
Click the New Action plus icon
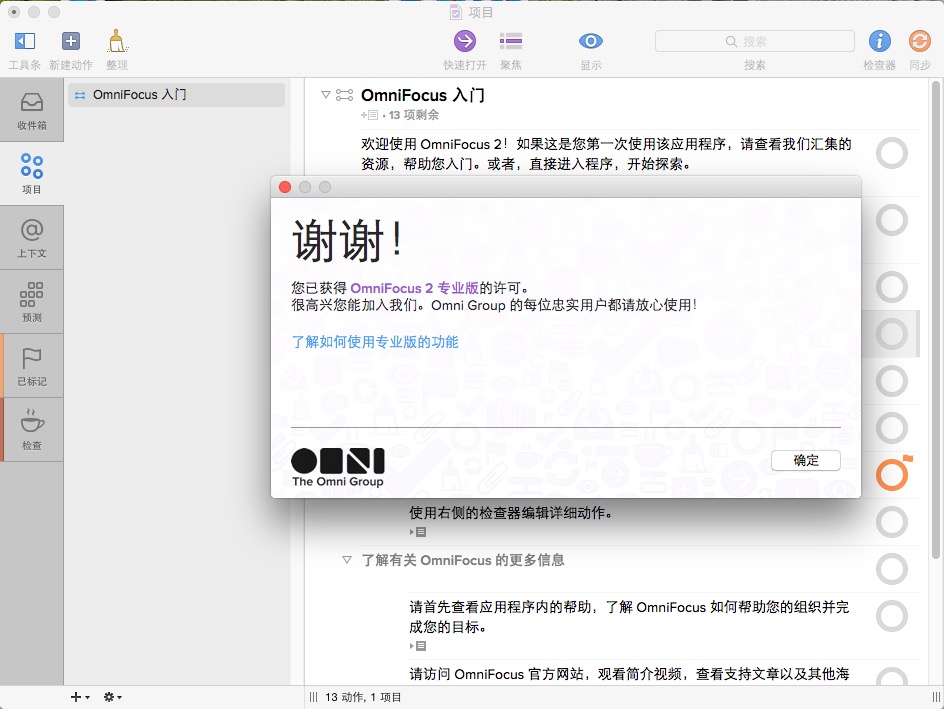[x=71, y=41]
